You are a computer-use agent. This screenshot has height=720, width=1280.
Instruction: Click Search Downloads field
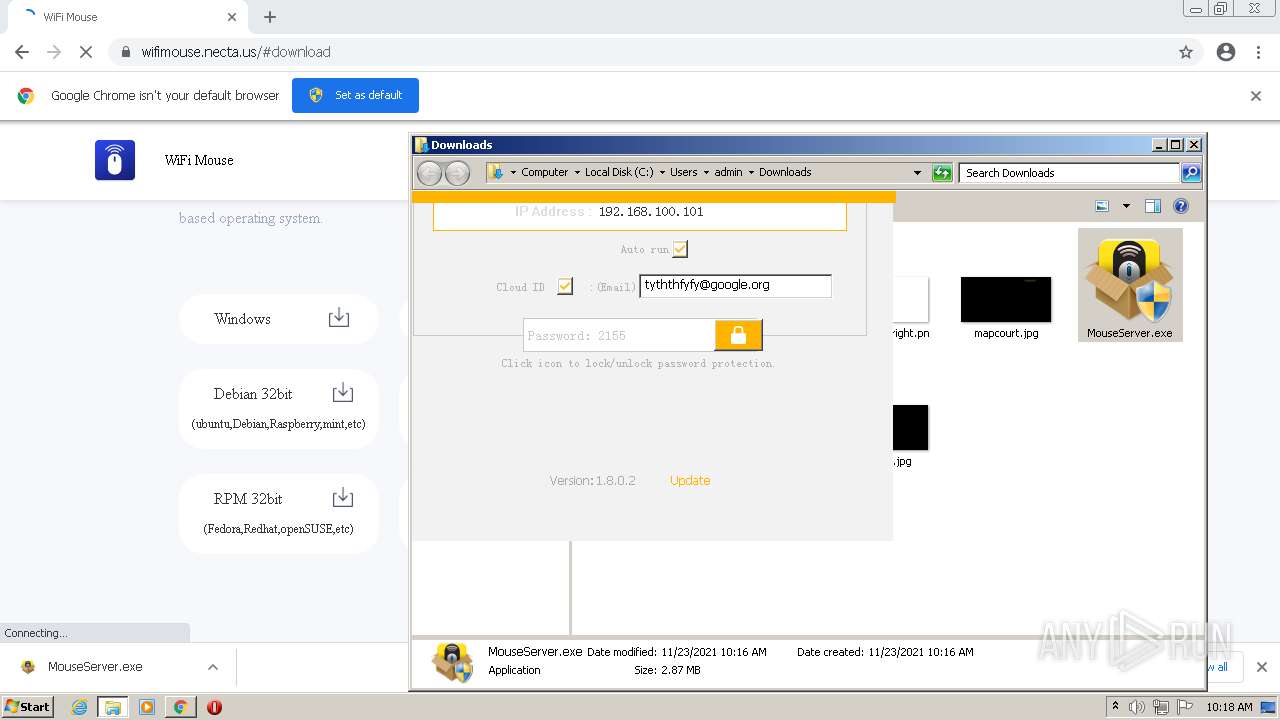click(1069, 173)
